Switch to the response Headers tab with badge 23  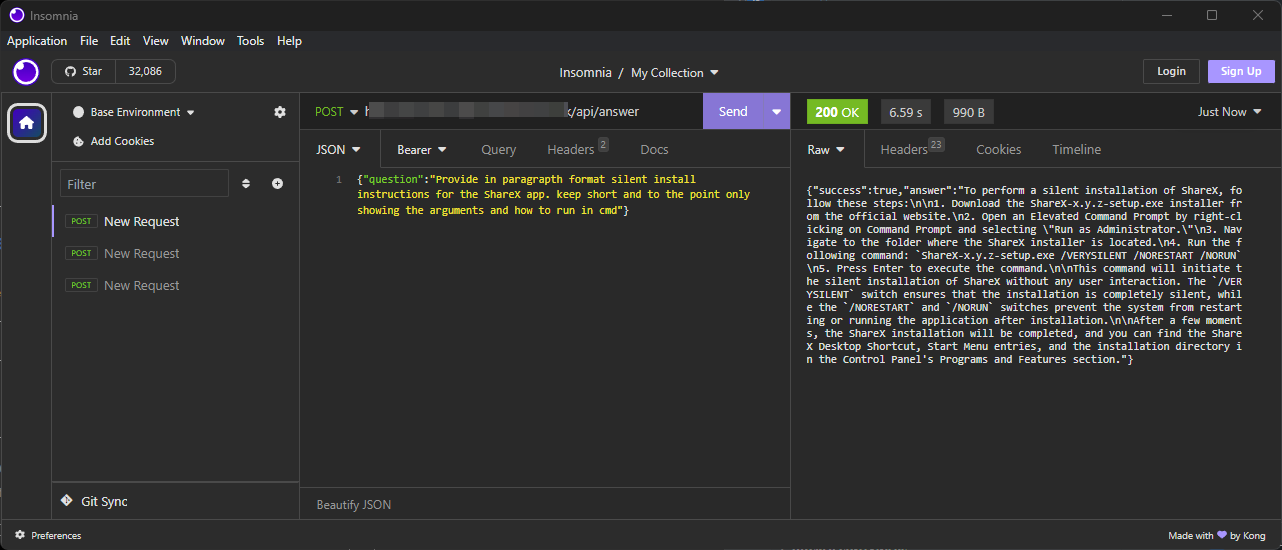[911, 149]
